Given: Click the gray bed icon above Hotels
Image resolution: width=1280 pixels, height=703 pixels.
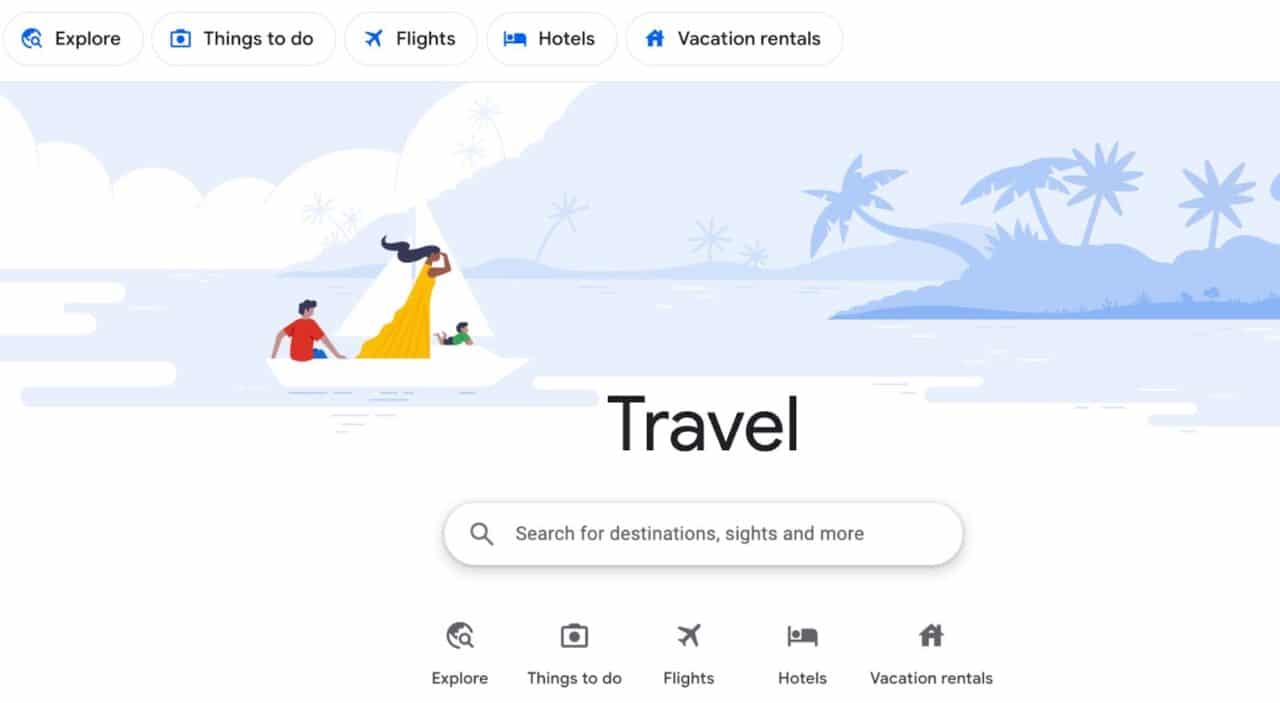Looking at the screenshot, I should [802, 635].
